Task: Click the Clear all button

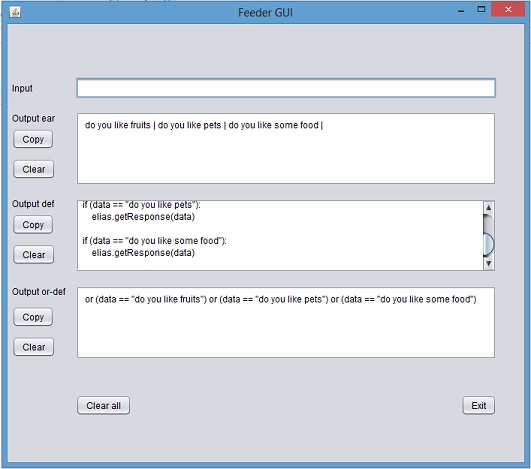Action: coord(103,405)
